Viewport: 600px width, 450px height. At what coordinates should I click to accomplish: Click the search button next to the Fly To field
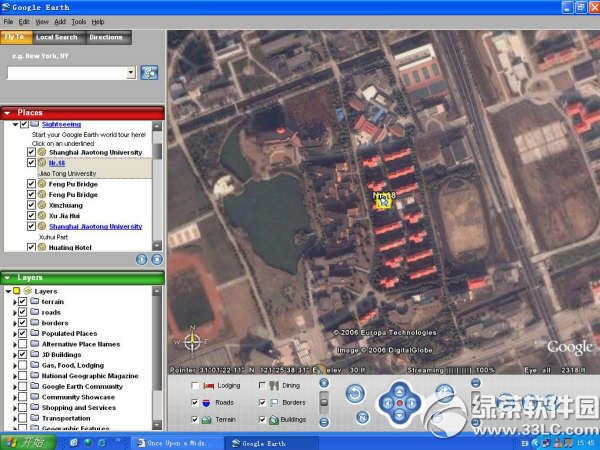click(x=149, y=72)
